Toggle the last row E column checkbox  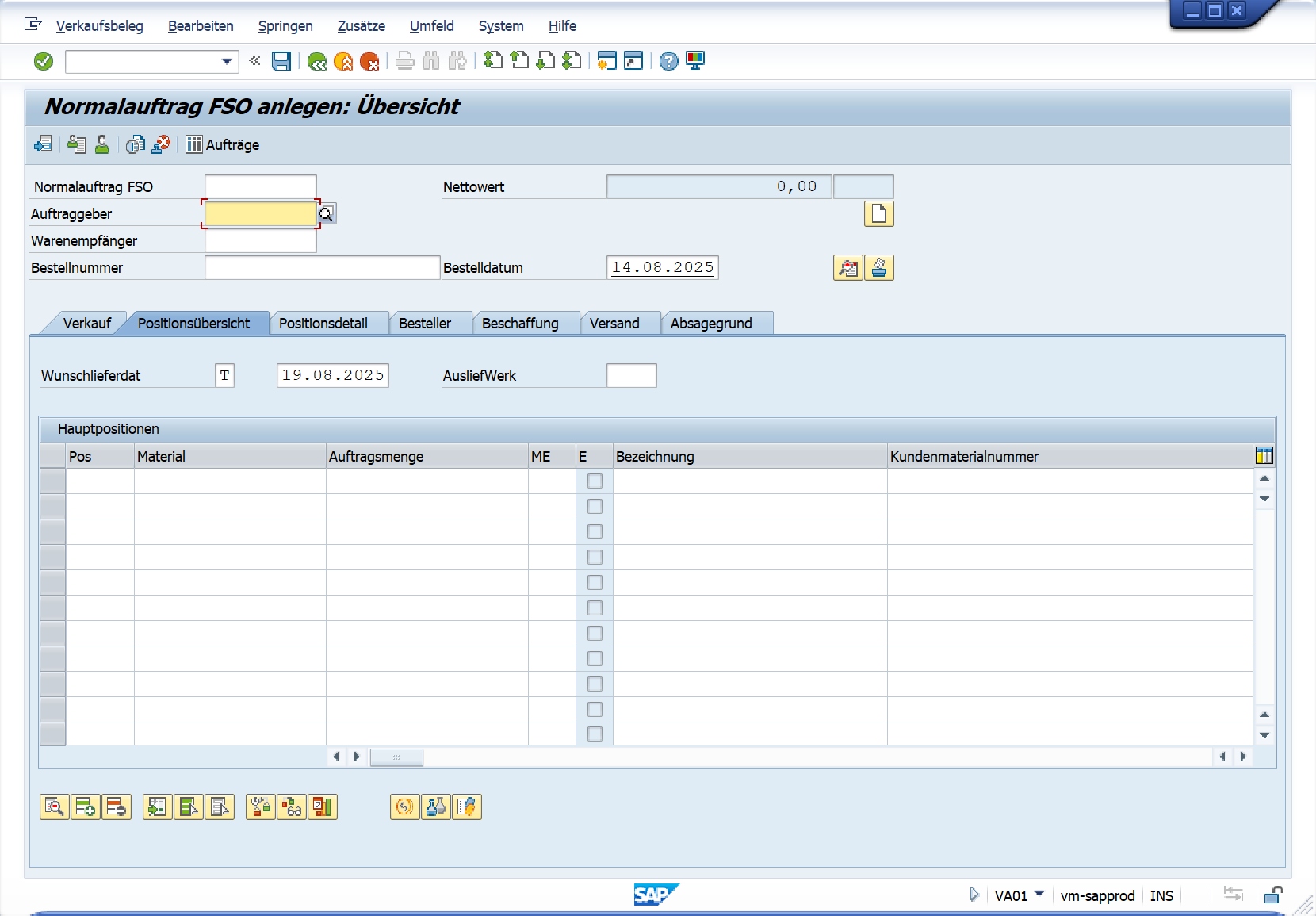coord(595,734)
